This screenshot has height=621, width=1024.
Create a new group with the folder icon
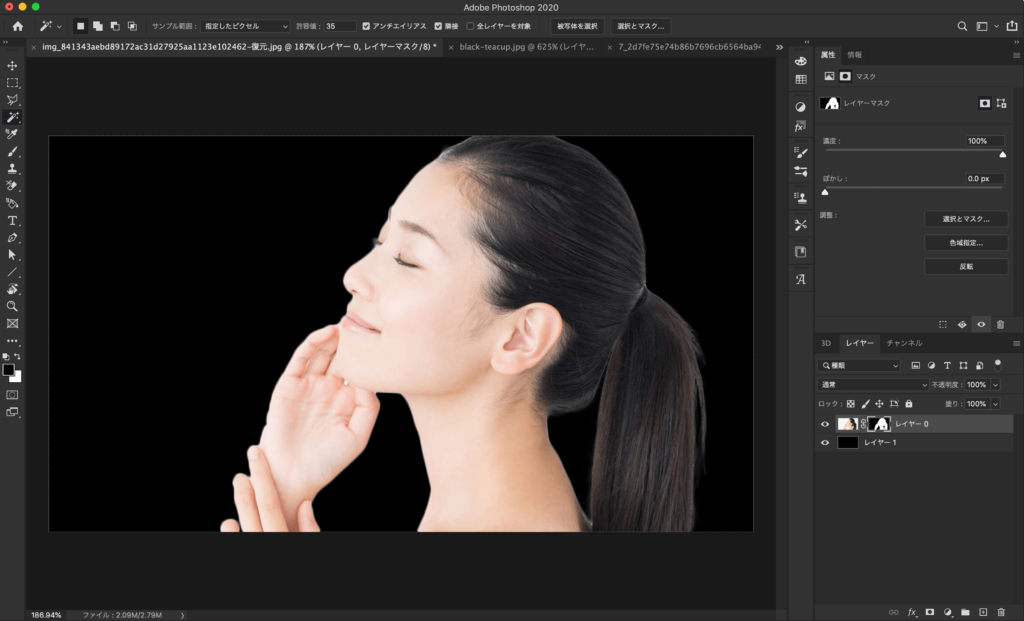click(x=965, y=612)
